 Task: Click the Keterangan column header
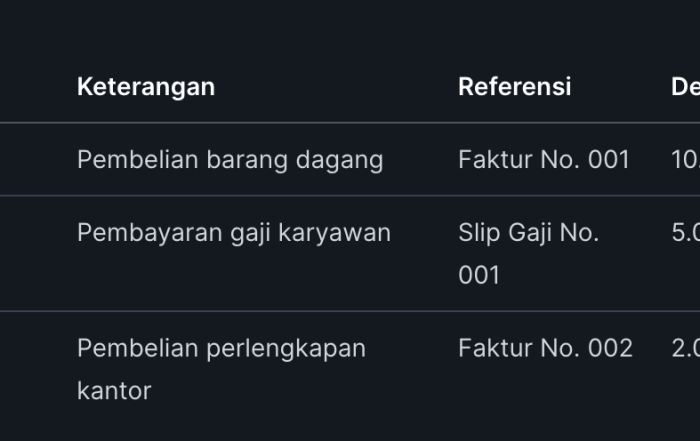[x=146, y=87]
